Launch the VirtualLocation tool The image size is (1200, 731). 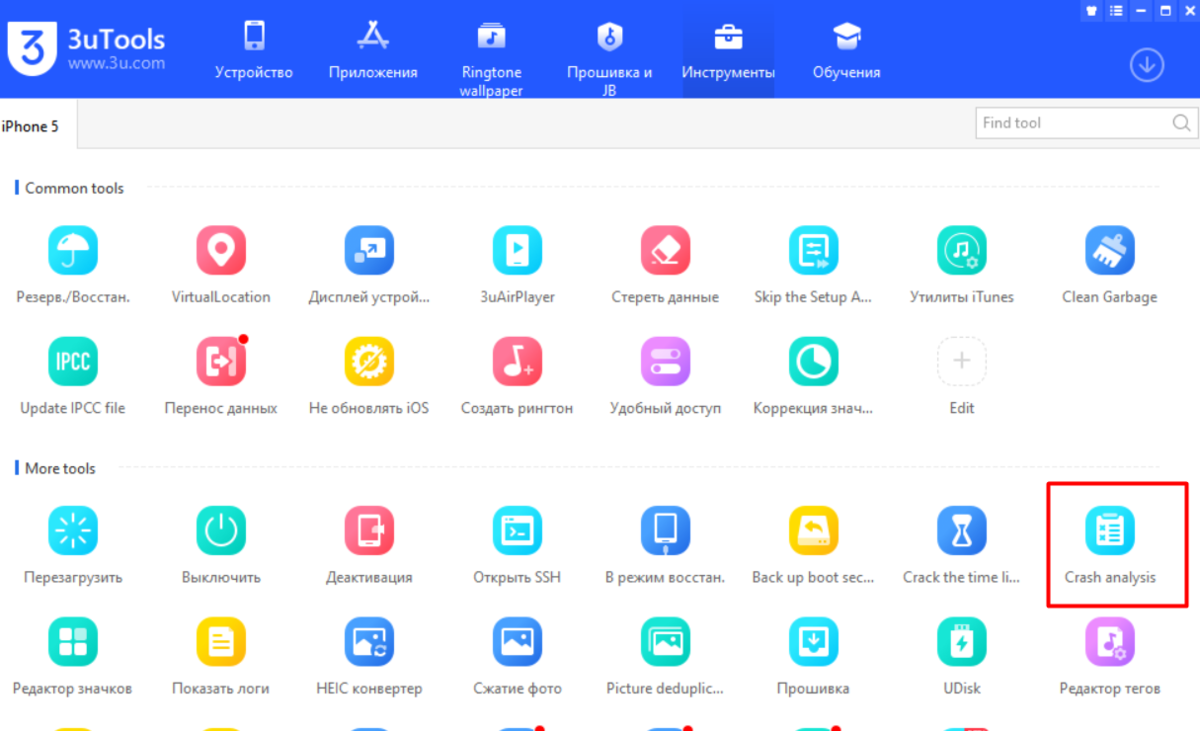pos(221,251)
